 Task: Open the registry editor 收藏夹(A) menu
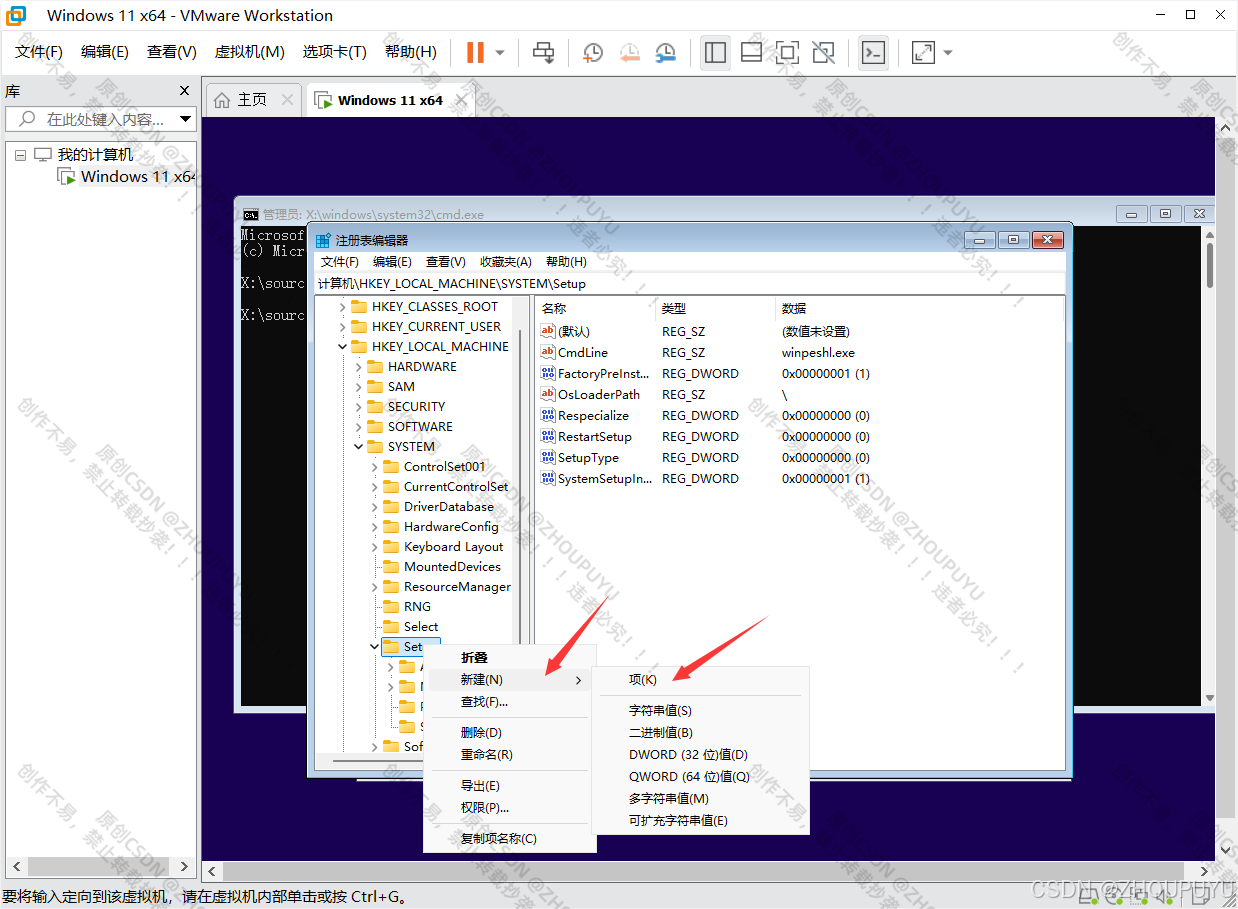point(506,261)
